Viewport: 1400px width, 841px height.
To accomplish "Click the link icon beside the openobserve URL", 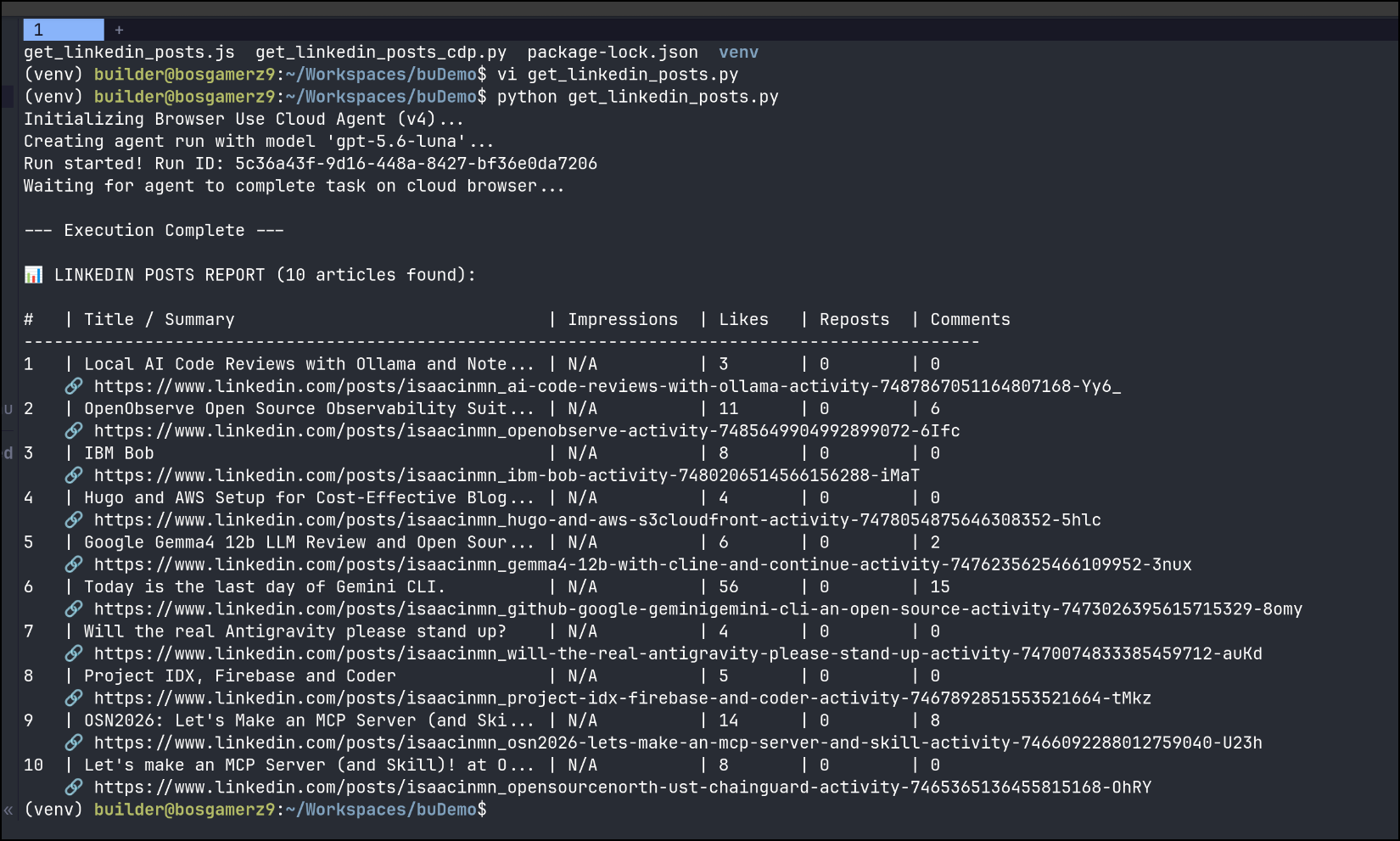I will (75, 431).
